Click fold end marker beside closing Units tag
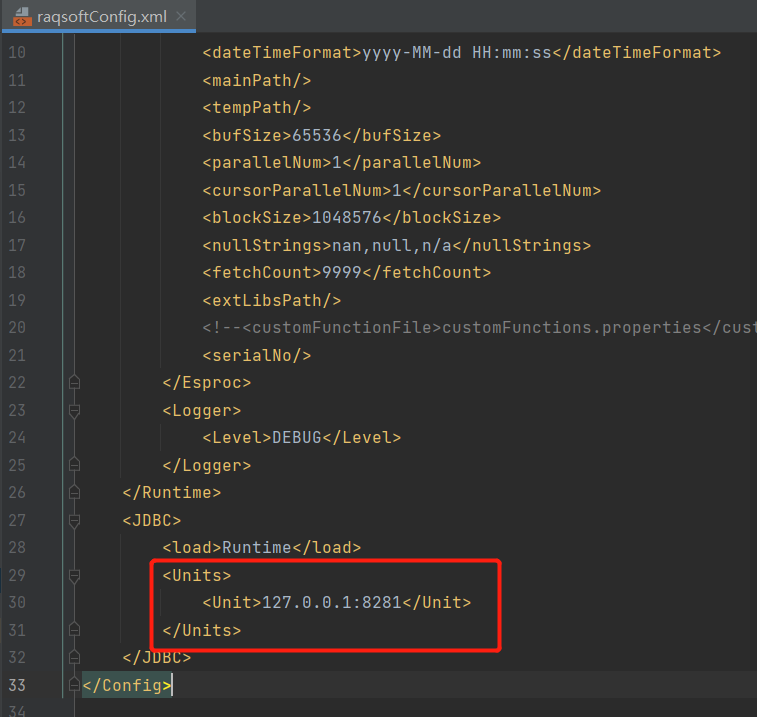Screen dimensions: 757x717 click(74, 630)
